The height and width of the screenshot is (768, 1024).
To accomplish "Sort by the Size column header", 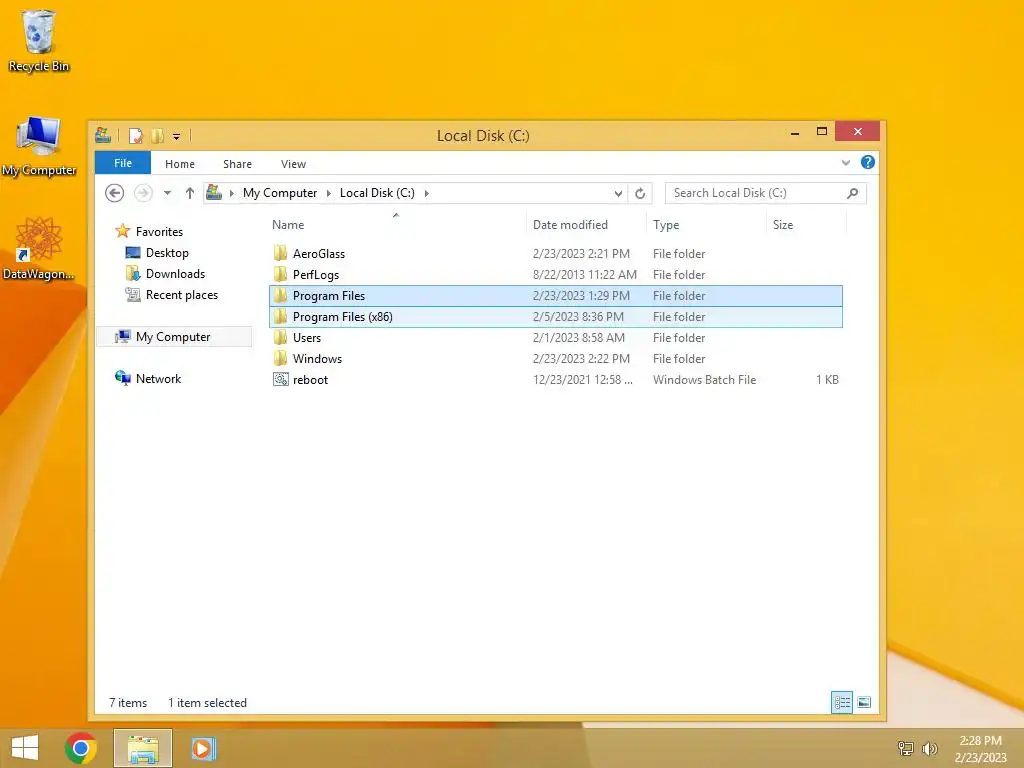I will pos(782,225).
